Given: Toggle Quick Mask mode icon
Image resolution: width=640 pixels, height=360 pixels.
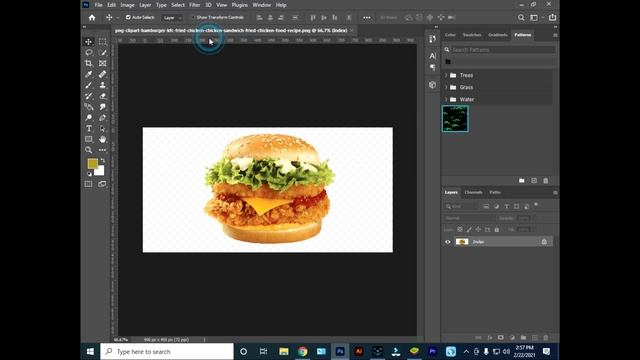Looking at the screenshot, I should 89,184.
